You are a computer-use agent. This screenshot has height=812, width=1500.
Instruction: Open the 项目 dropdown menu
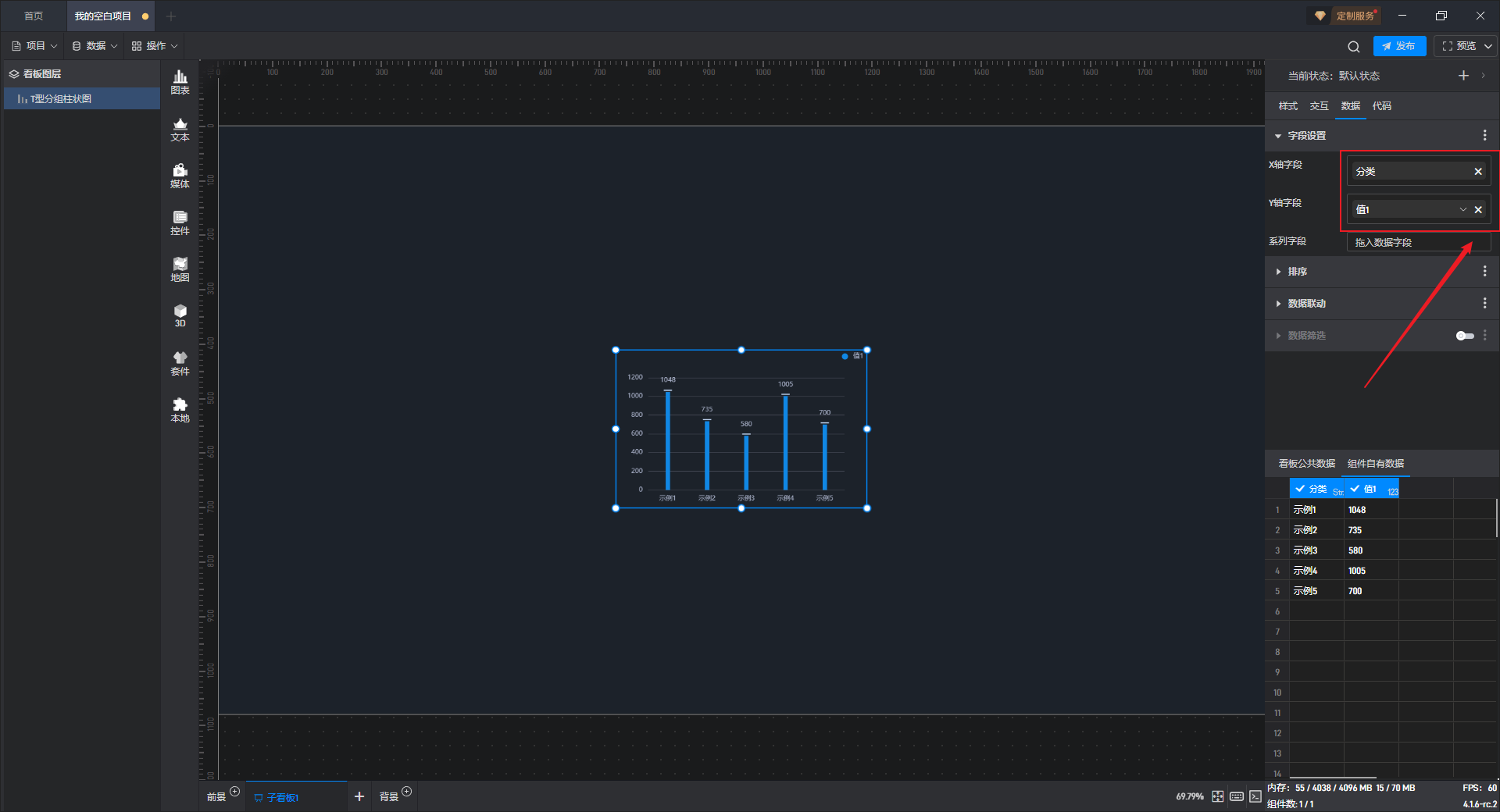[x=35, y=46]
